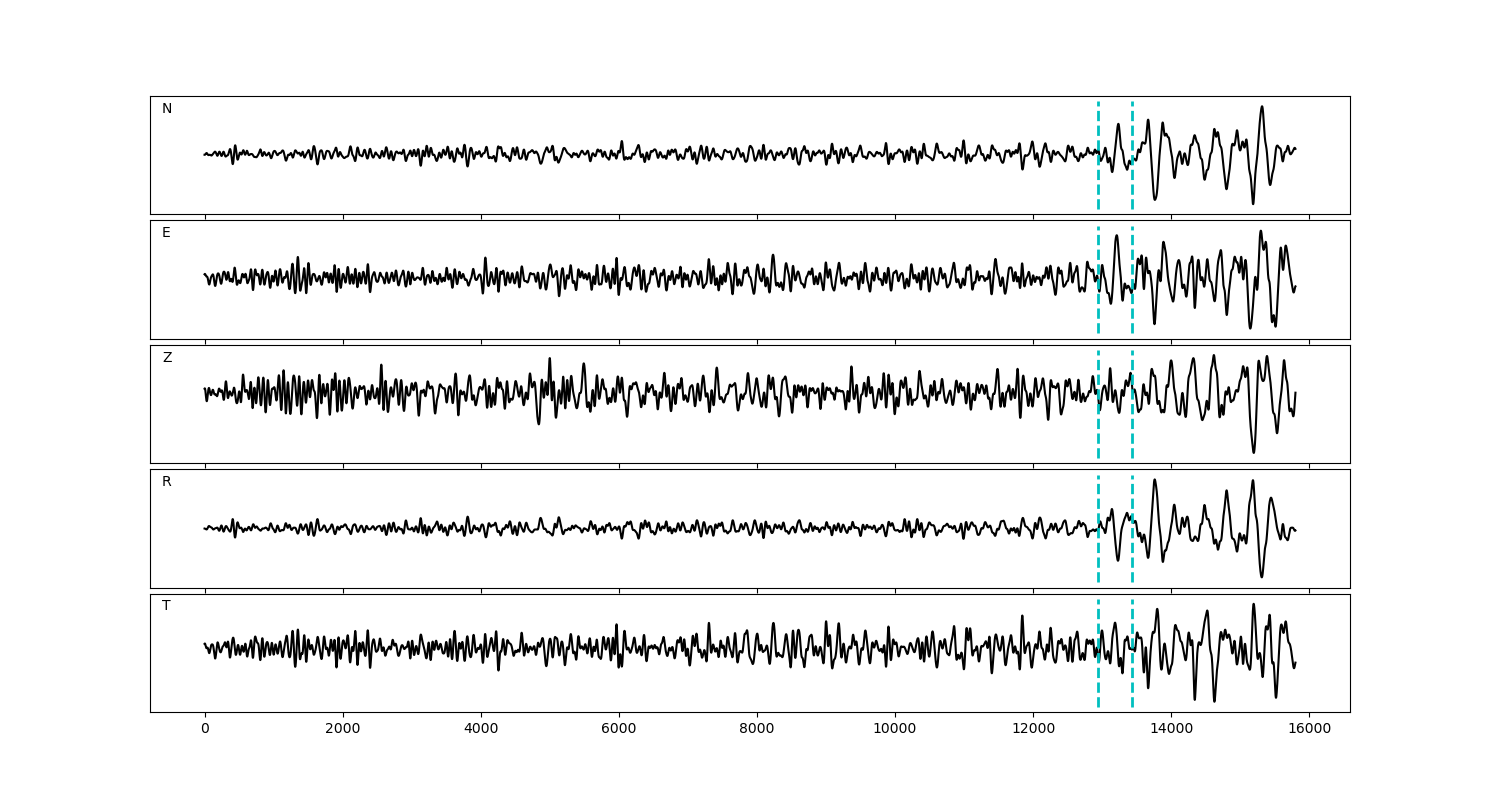The height and width of the screenshot is (800, 1500).
Task: Click the 0 tick label on x-axis
Action: coord(205,730)
